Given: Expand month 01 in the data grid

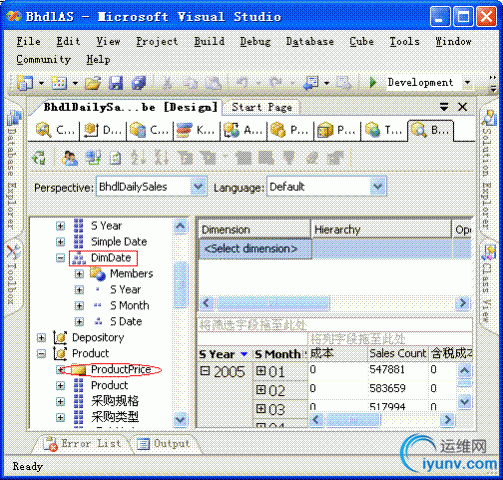Looking at the screenshot, I should tap(260, 371).
